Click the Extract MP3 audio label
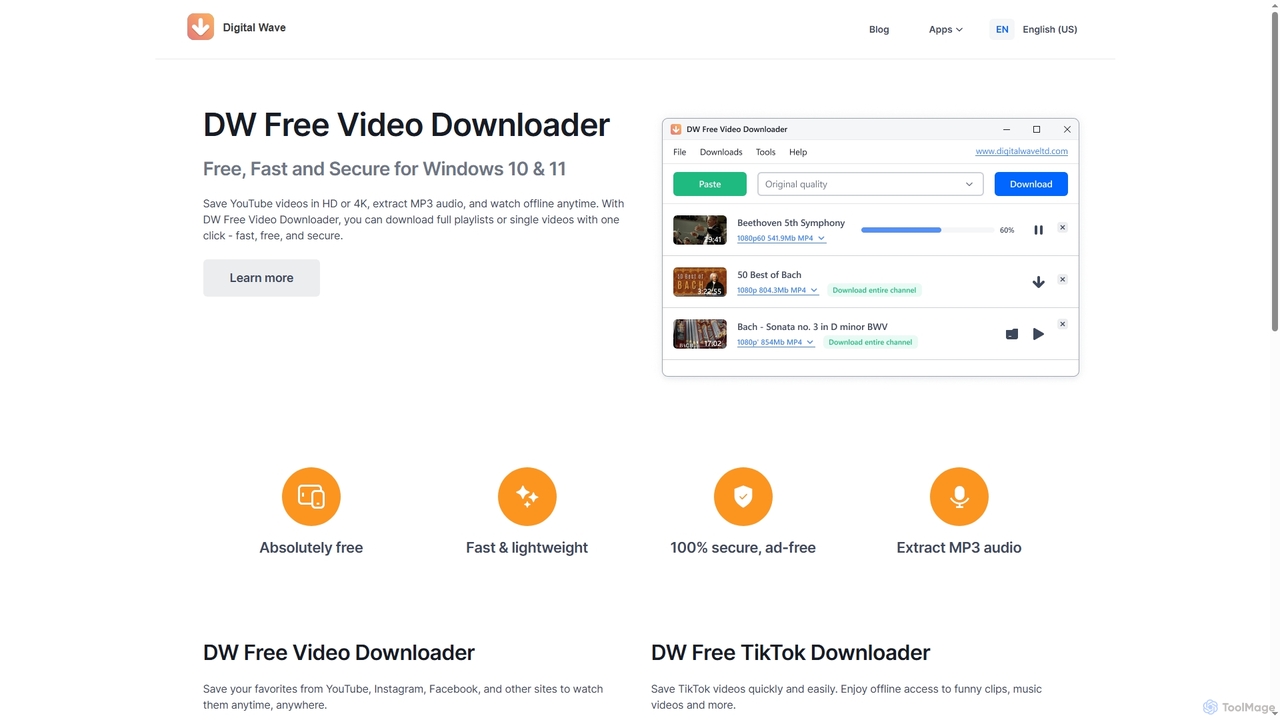Image resolution: width=1280 pixels, height=720 pixels. click(959, 548)
